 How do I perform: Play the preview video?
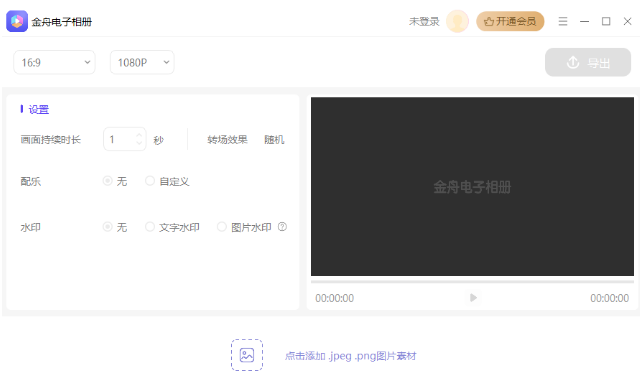(x=473, y=298)
